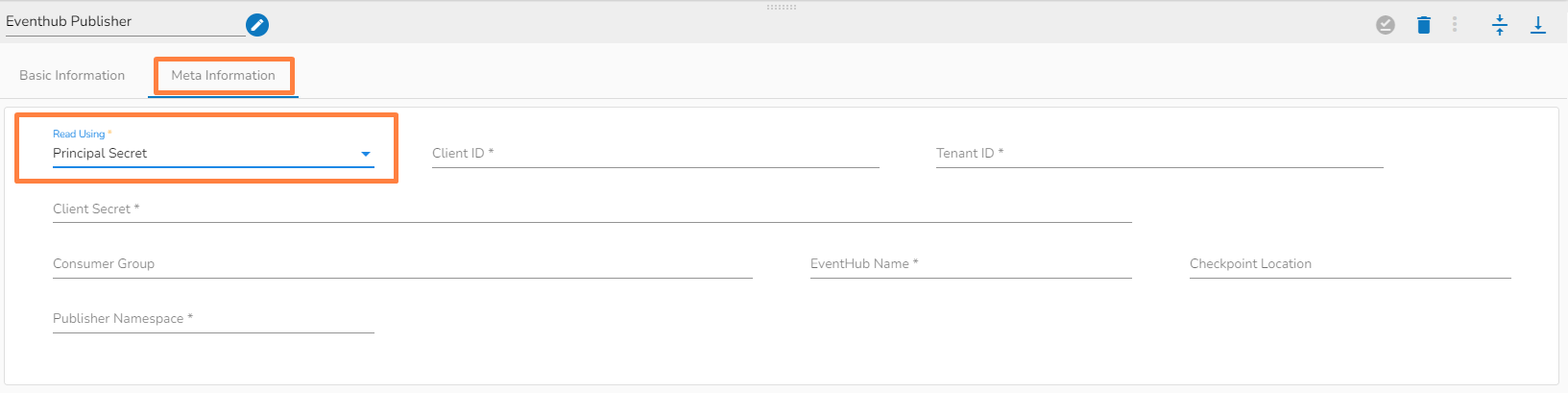
Task: Grab the drag handle at panel top
Action: [782, 7]
